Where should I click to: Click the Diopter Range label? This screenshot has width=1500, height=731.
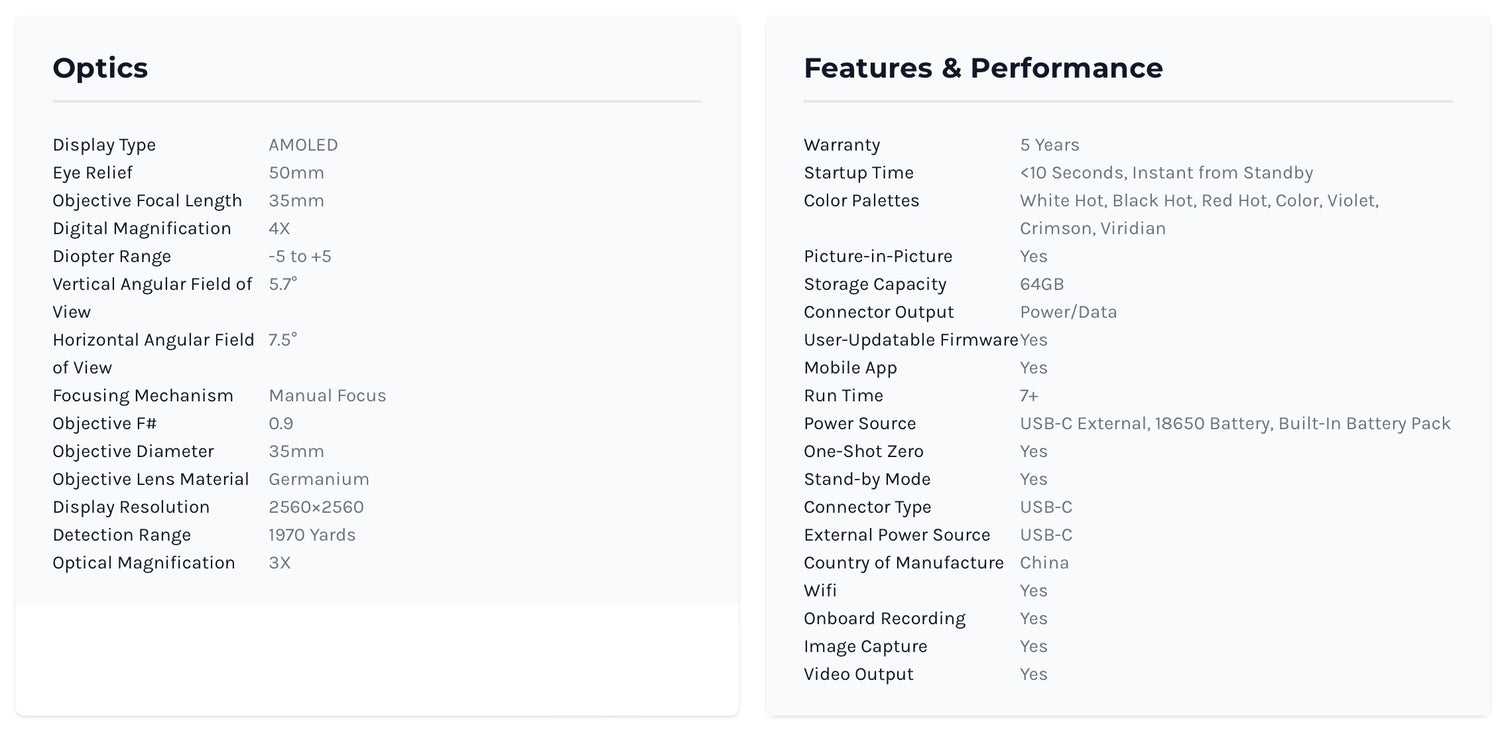(111, 257)
